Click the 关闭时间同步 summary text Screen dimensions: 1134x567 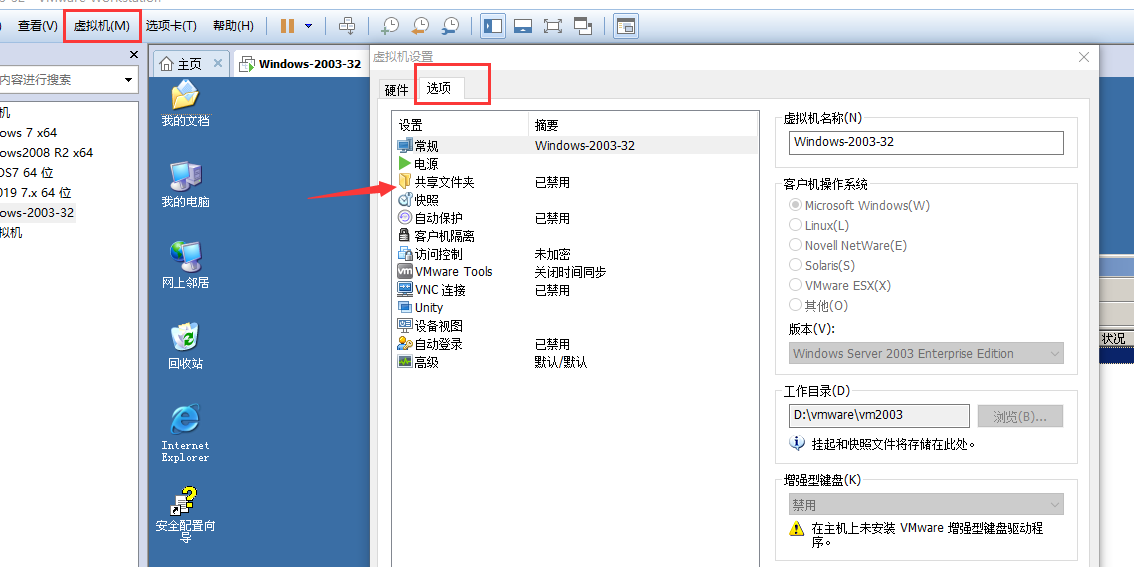click(570, 272)
